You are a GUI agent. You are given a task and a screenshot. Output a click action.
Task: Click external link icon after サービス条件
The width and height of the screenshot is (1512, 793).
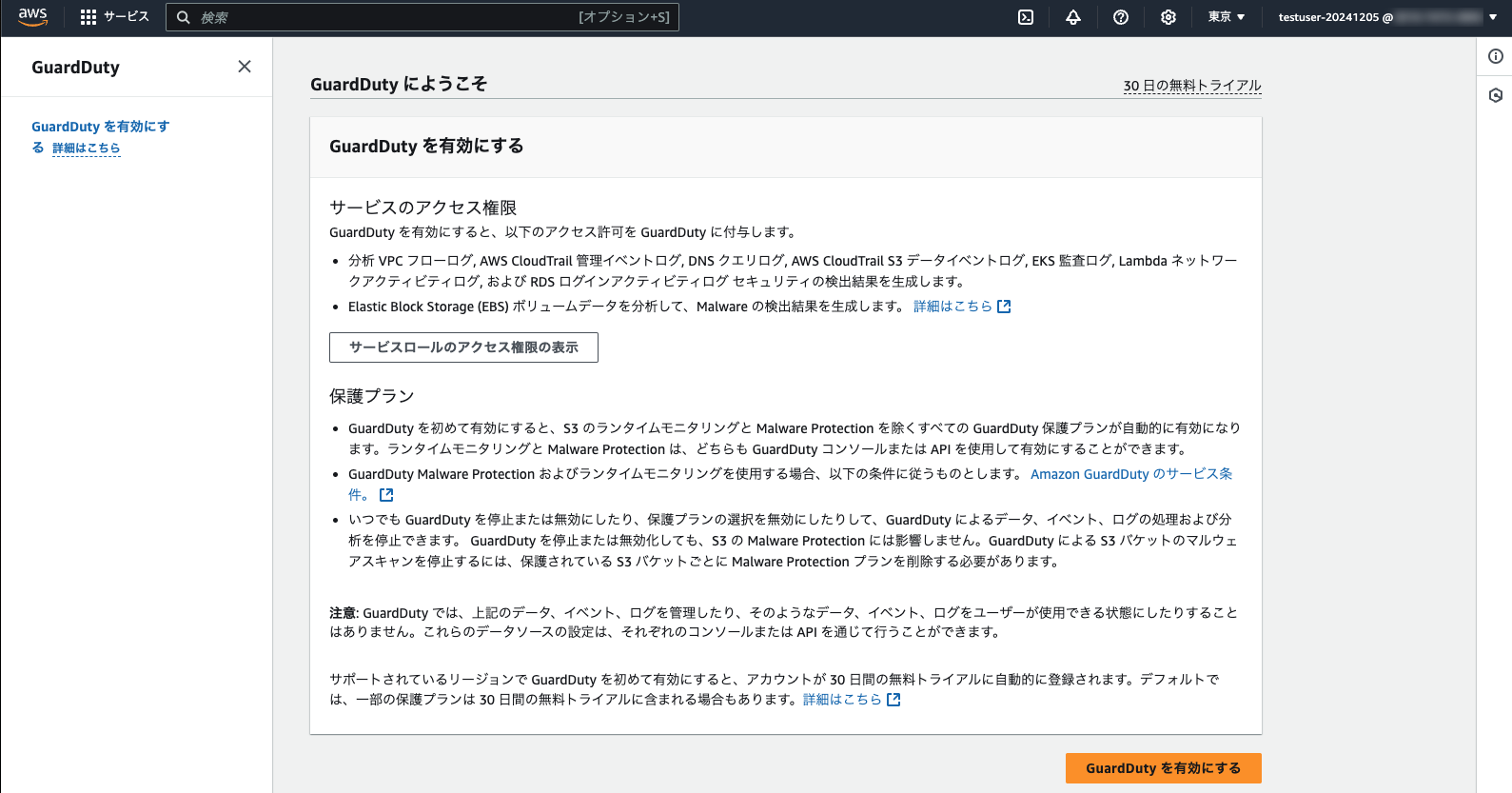(x=386, y=495)
